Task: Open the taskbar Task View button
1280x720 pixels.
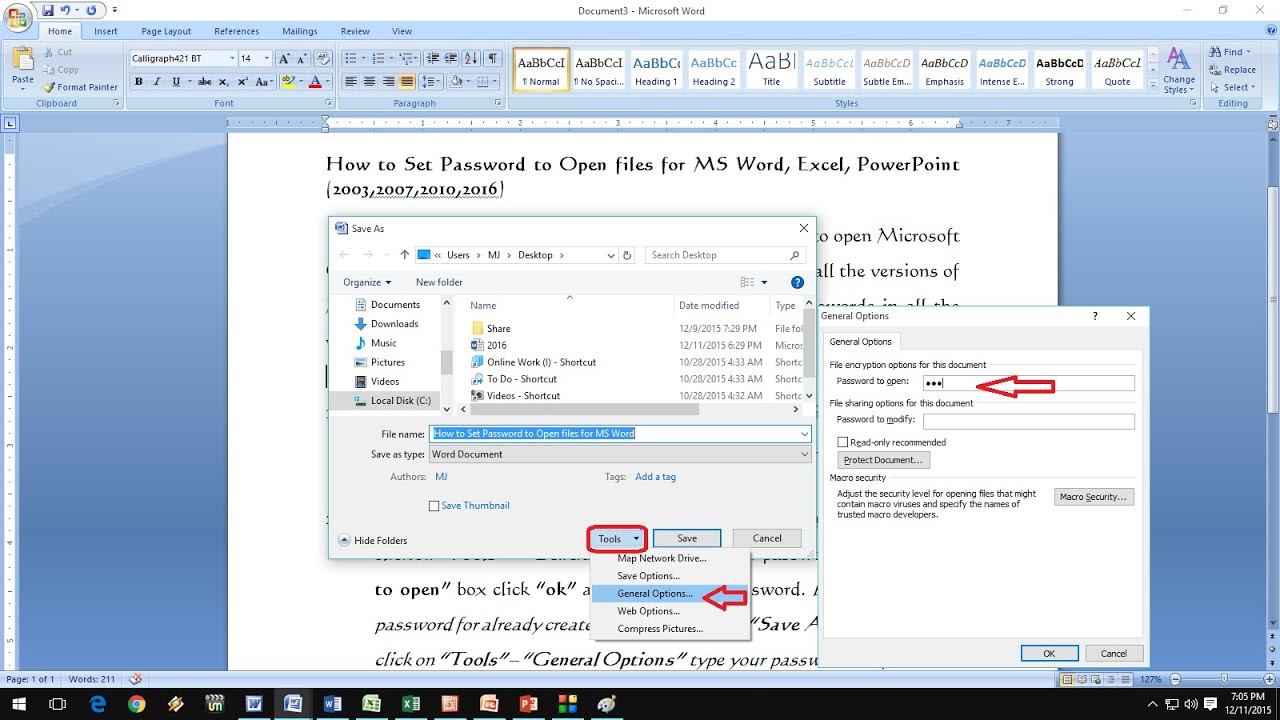Action: tap(59, 704)
